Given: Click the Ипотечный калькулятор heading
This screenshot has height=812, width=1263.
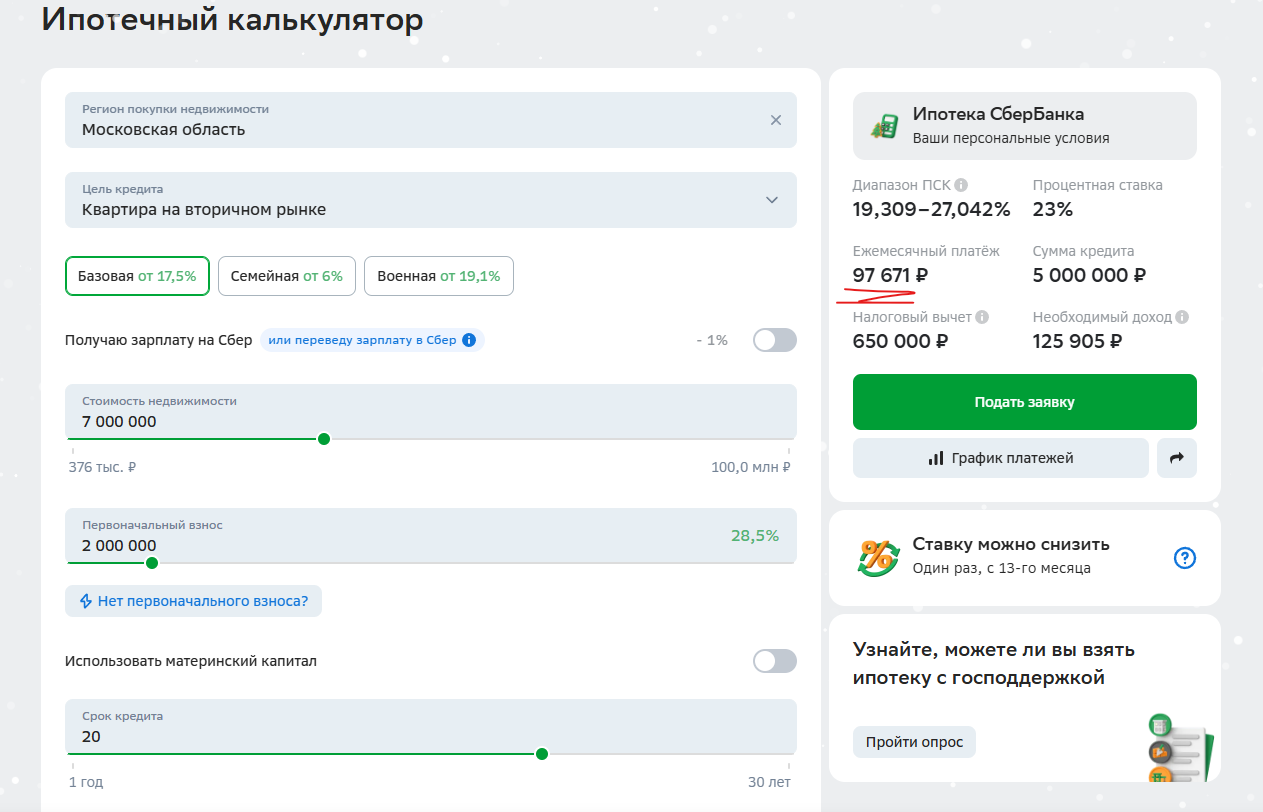Looking at the screenshot, I should tap(232, 20).
